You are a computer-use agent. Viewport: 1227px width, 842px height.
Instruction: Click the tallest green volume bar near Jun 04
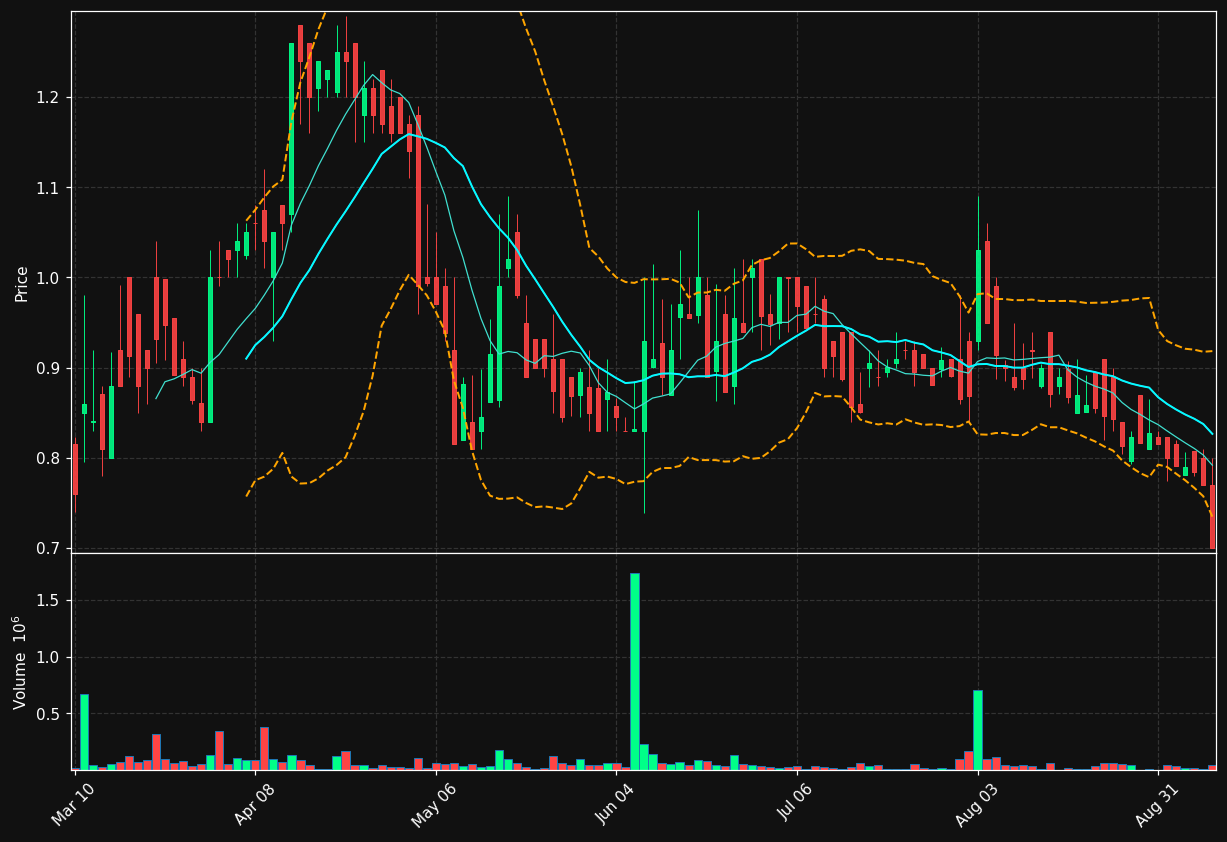click(x=634, y=671)
